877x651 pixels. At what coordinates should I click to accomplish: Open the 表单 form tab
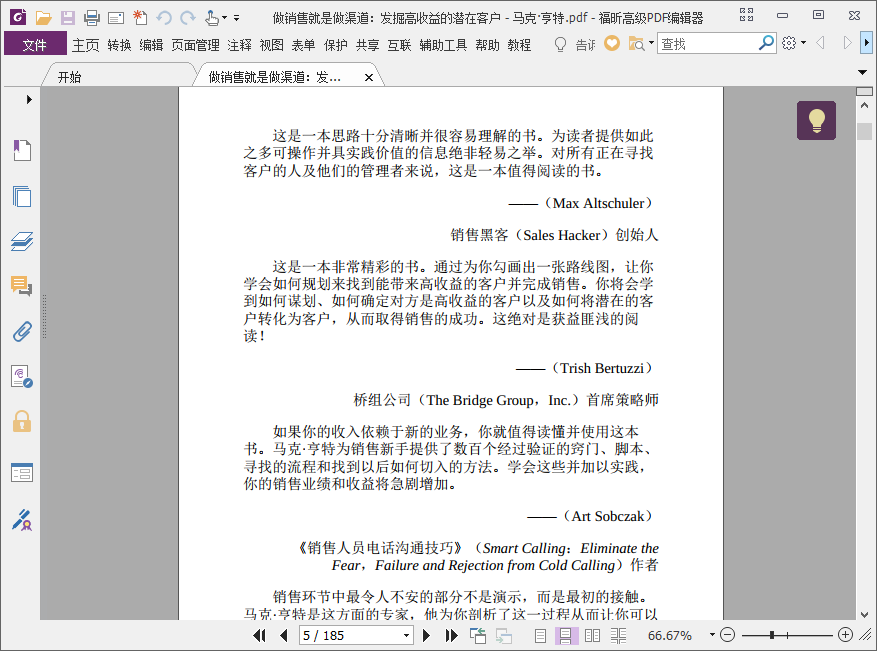click(x=303, y=45)
